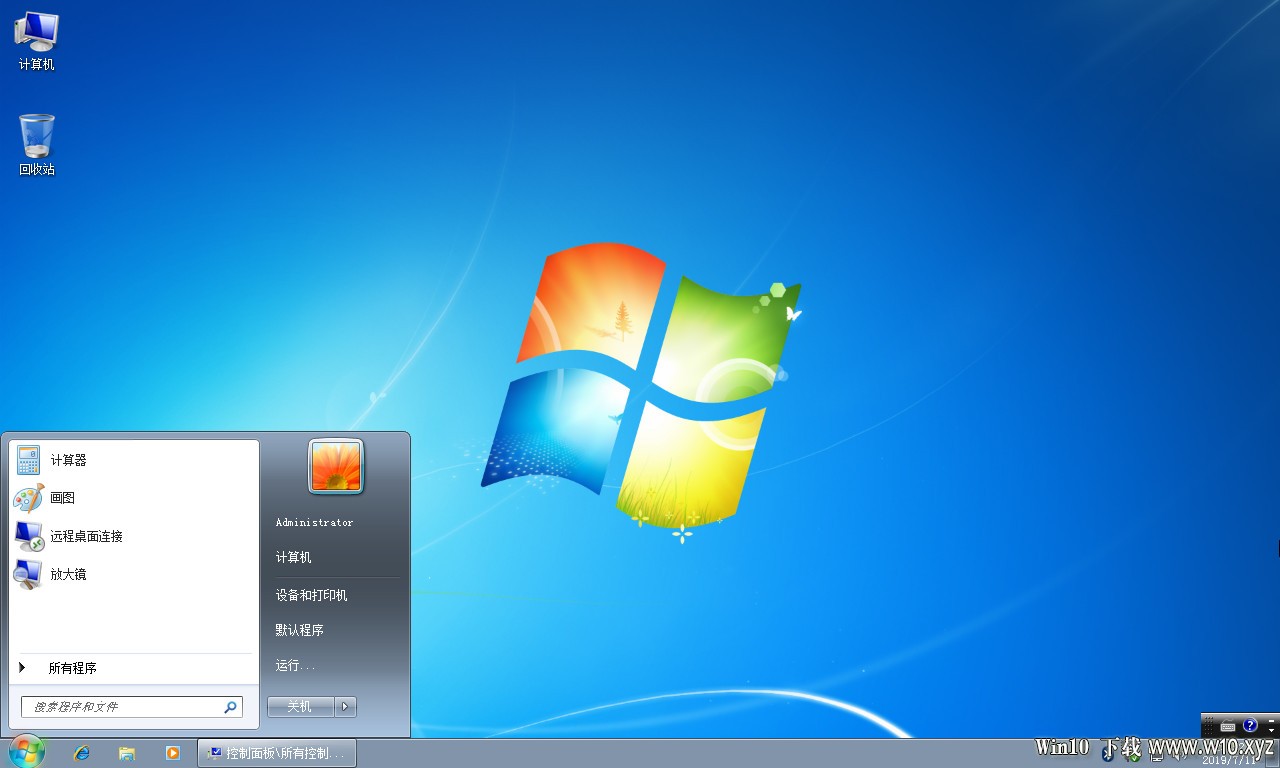Screen dimensions: 1280x768
Task: Start 远程桌面连接 from the pinned list
Action: [134, 536]
